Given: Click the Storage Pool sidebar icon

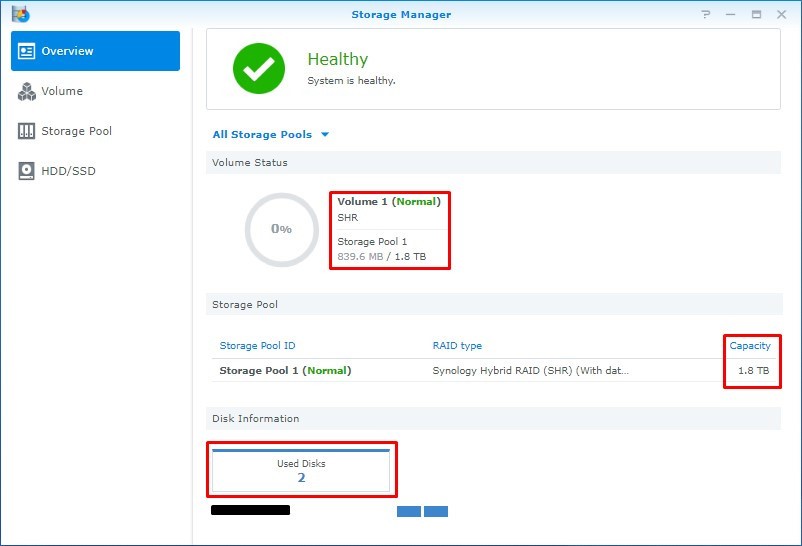Looking at the screenshot, I should click(x=27, y=131).
